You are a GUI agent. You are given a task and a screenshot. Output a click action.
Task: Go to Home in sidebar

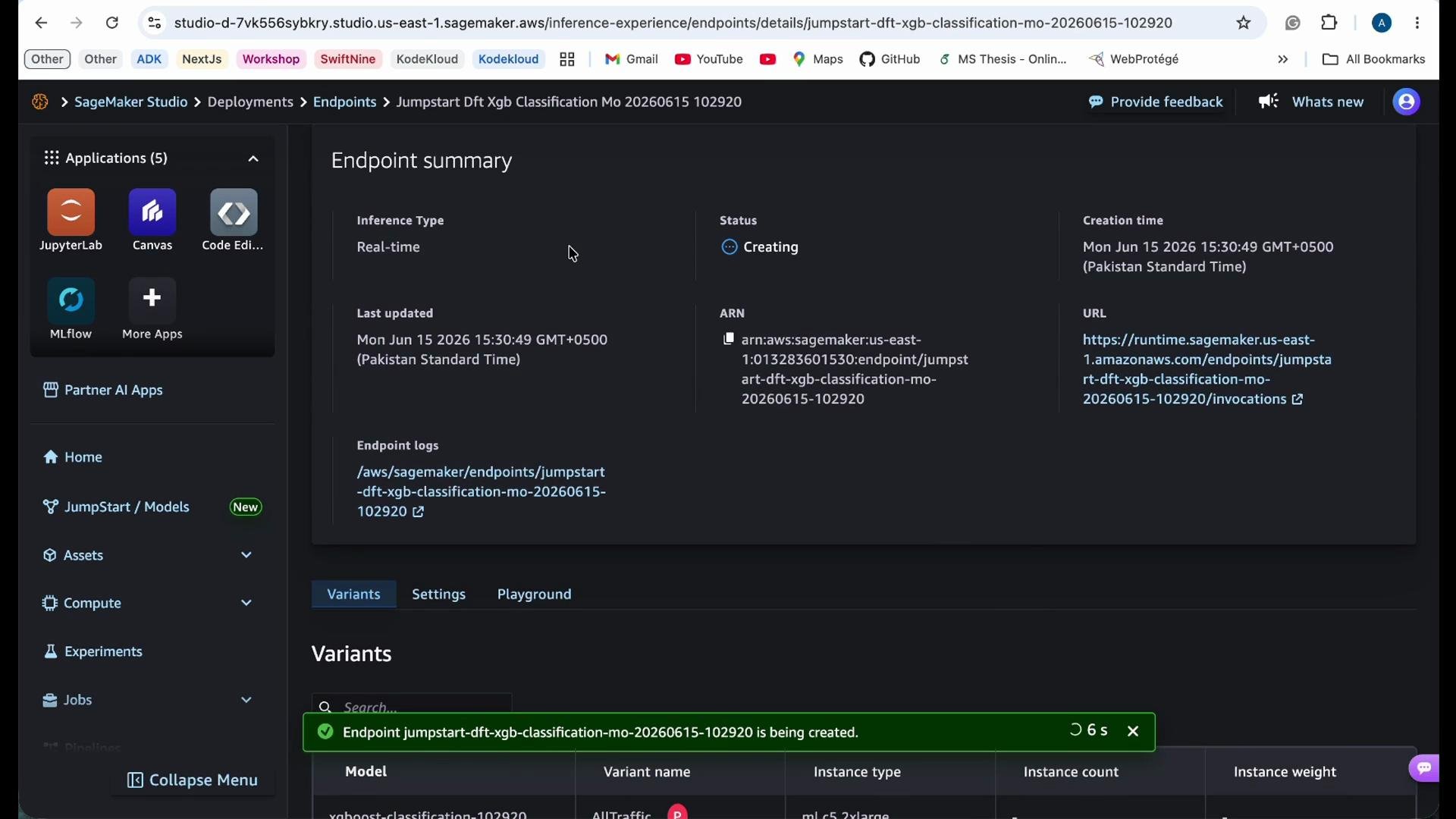[x=73, y=457]
